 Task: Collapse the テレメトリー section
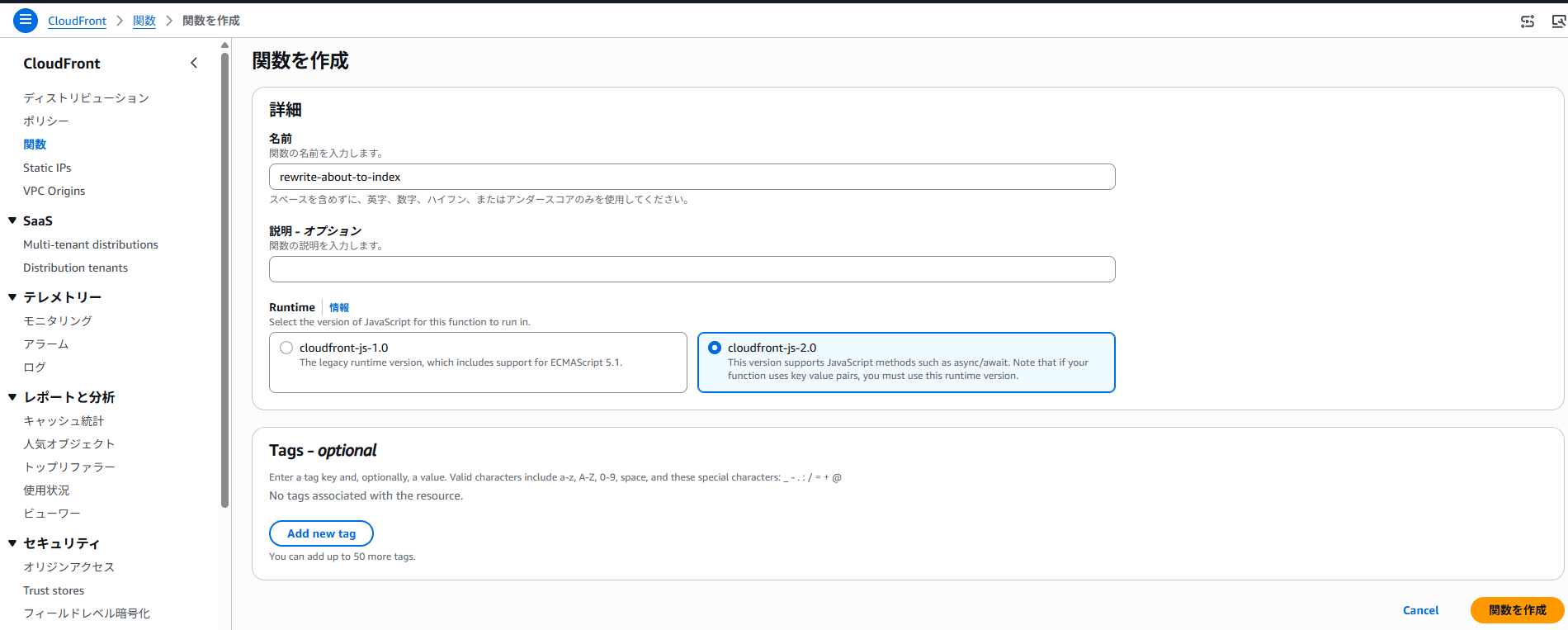pos(12,296)
